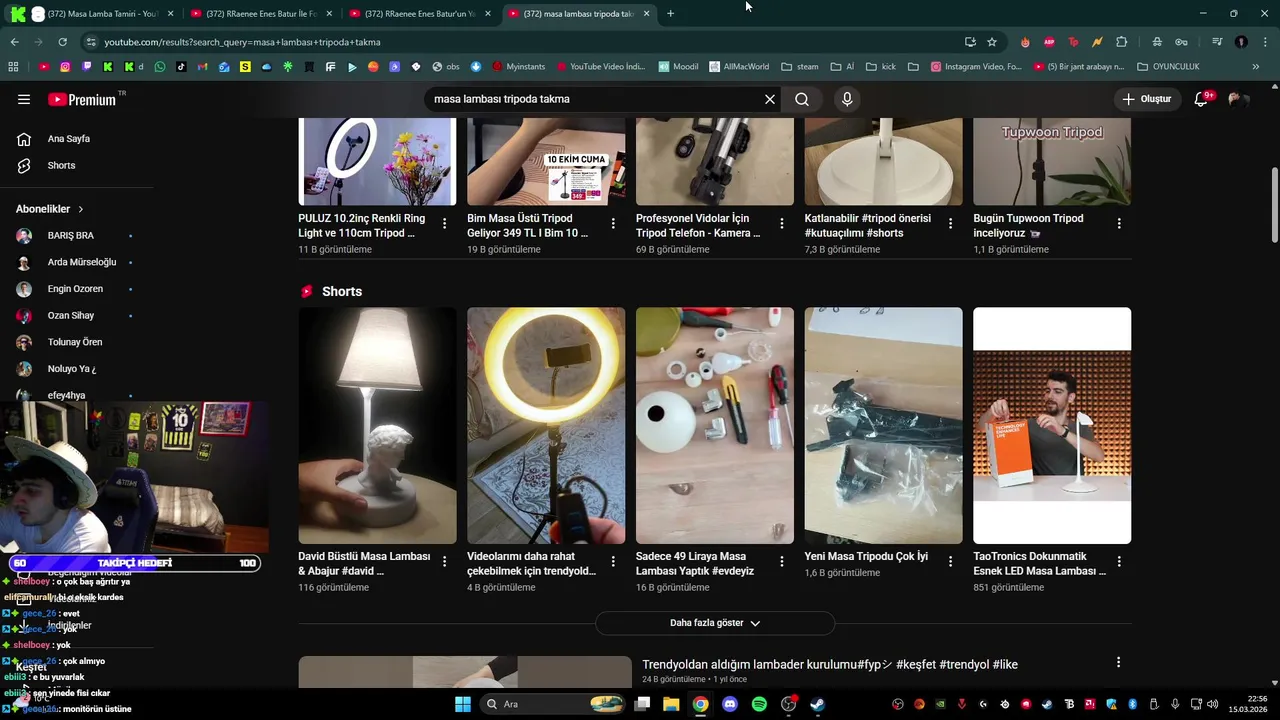
Task: Go to YouTube Premium home logo
Action: [82, 99]
